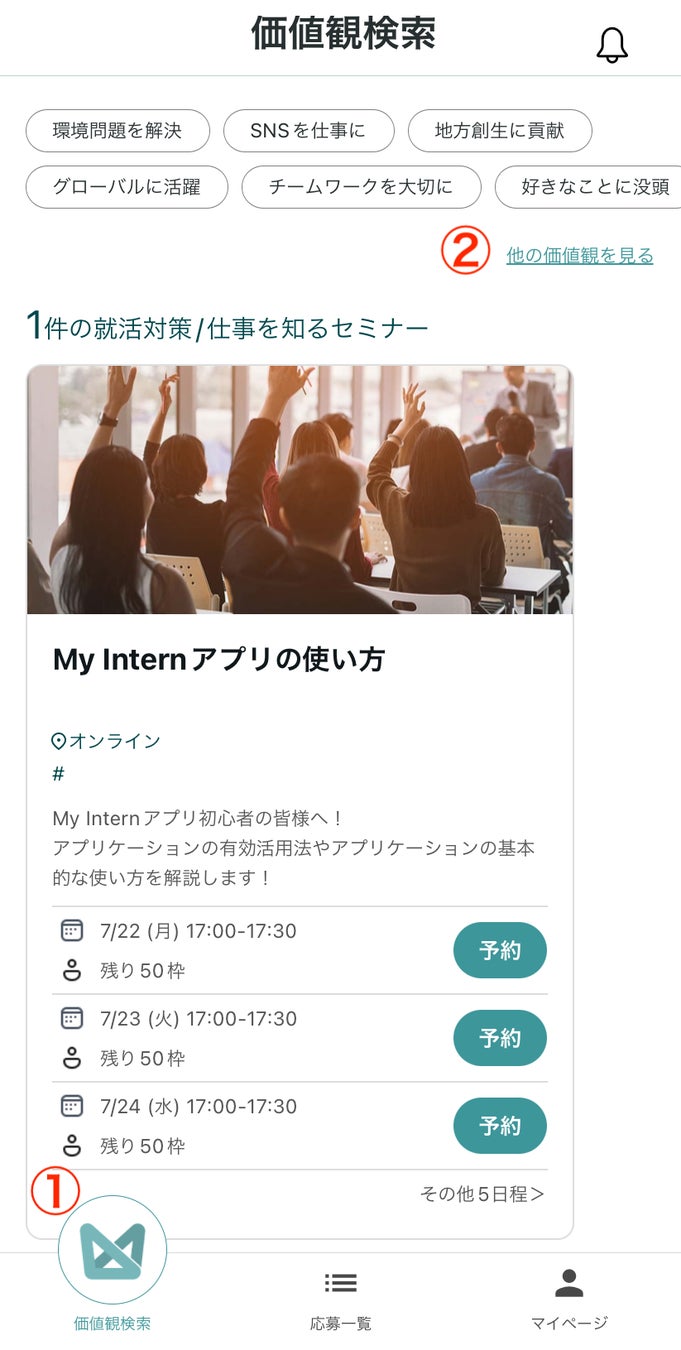
Task: Open the seminar photo thumbnail
Action: [x=300, y=489]
